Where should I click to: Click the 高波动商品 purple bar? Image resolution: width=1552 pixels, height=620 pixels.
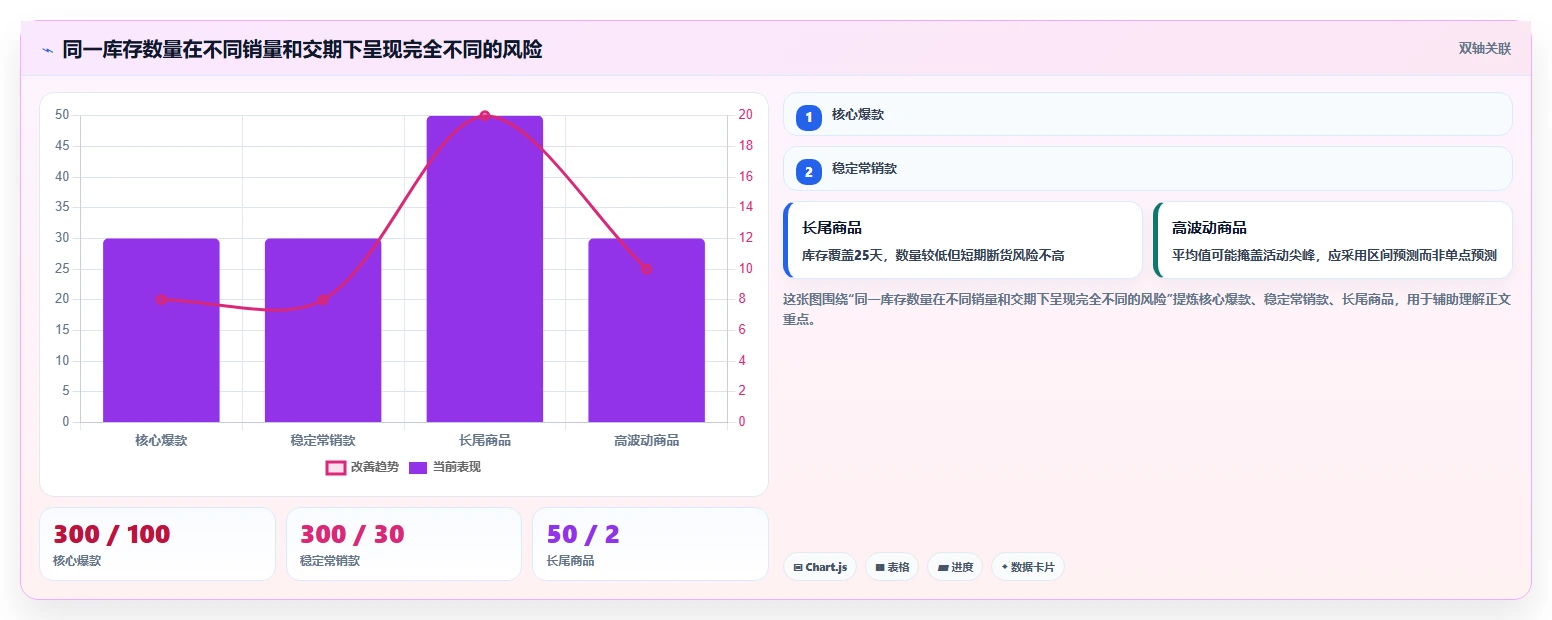(x=646, y=330)
